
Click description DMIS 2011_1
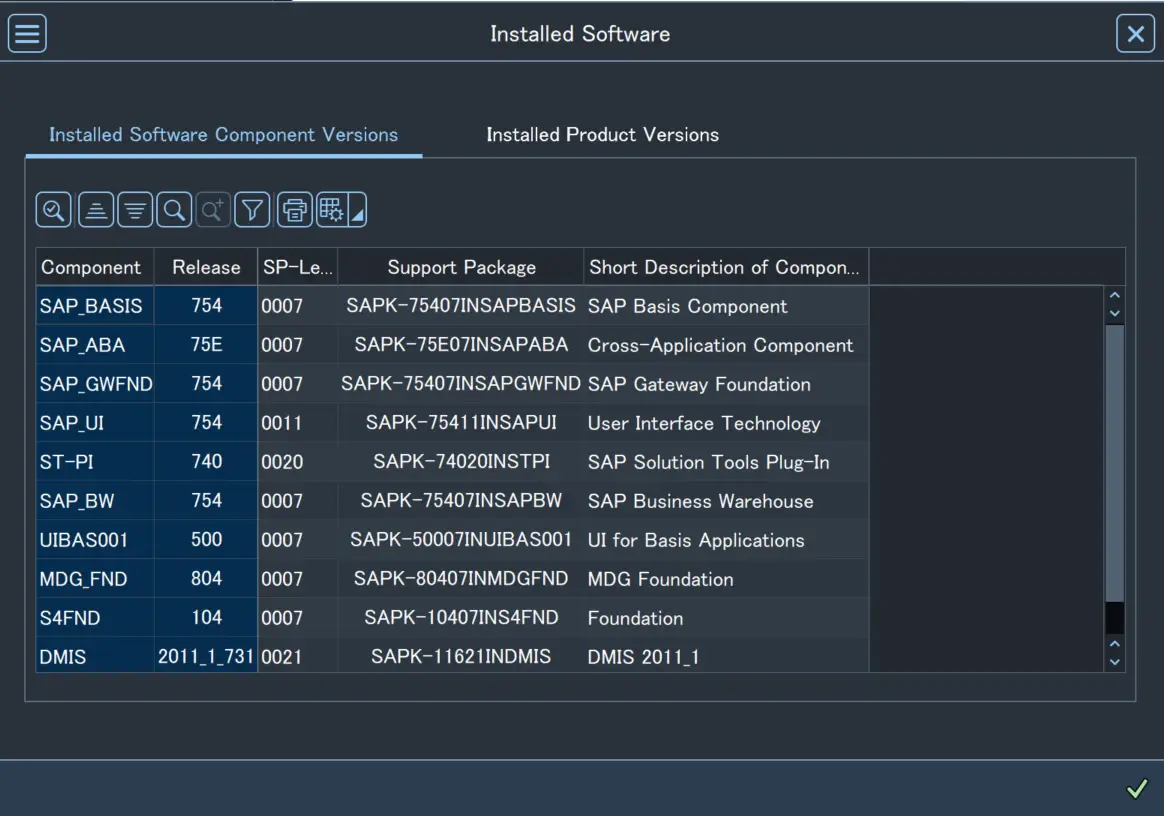click(726, 657)
